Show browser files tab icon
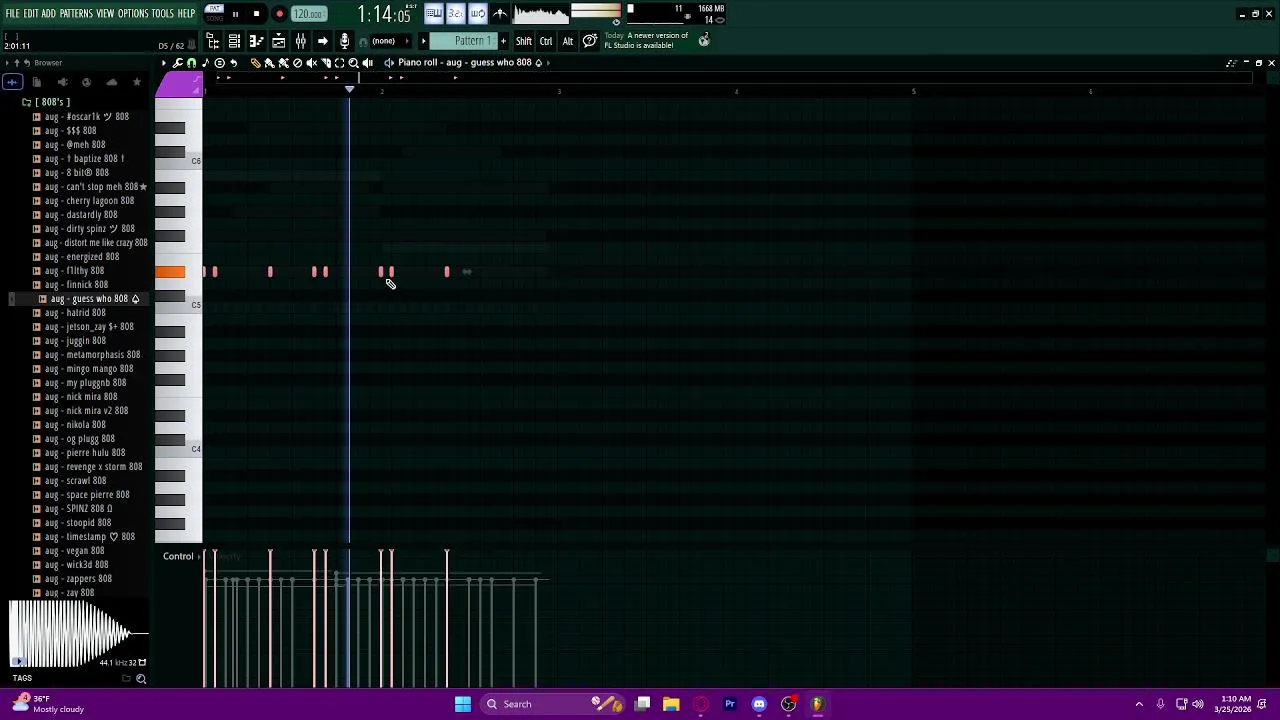 tap(36, 82)
